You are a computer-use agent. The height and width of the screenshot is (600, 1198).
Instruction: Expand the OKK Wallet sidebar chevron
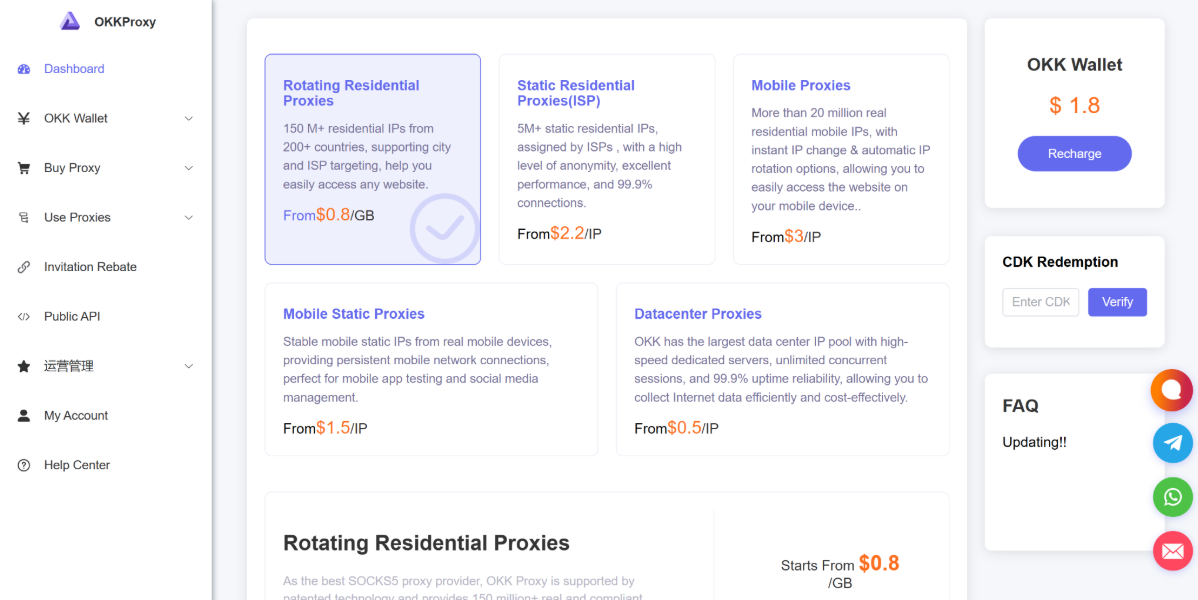[189, 118]
